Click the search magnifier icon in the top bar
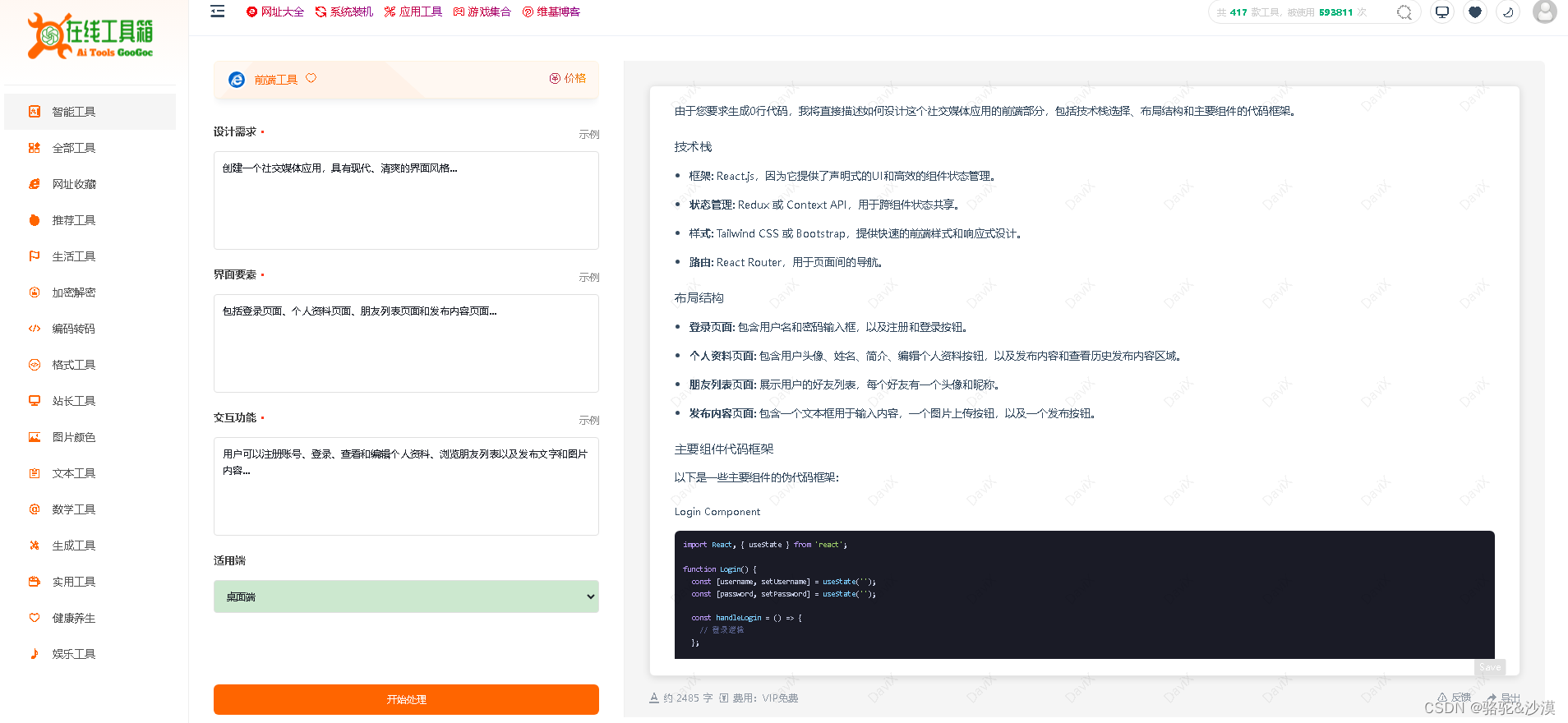Viewport: 1568px width, 723px height. point(1404,12)
